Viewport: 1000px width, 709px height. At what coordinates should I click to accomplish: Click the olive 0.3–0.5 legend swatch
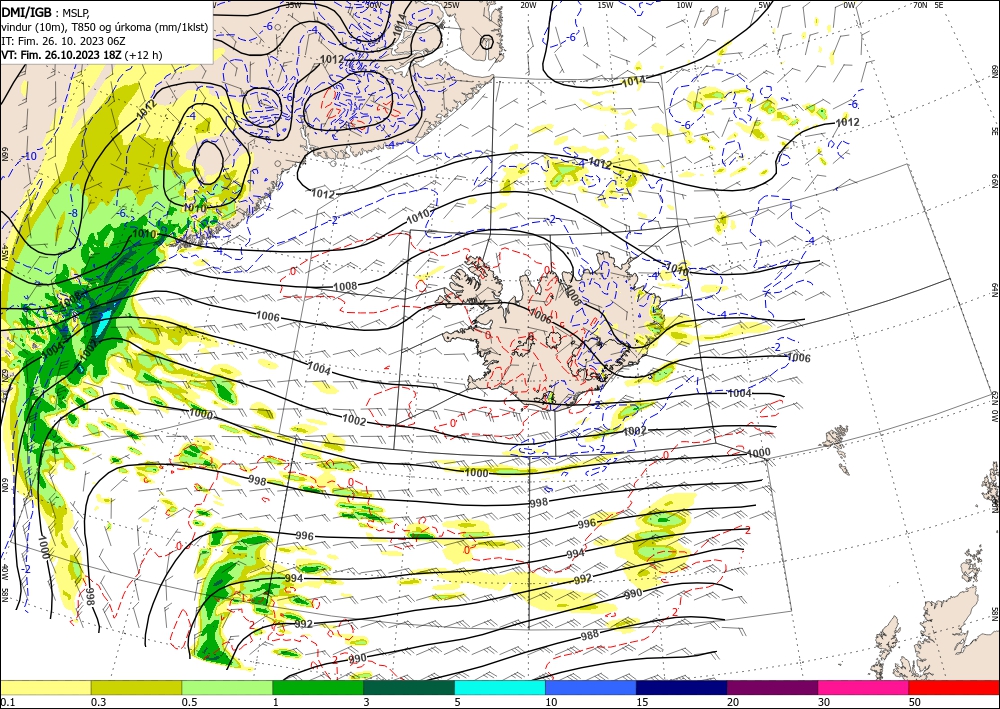(x=136, y=687)
